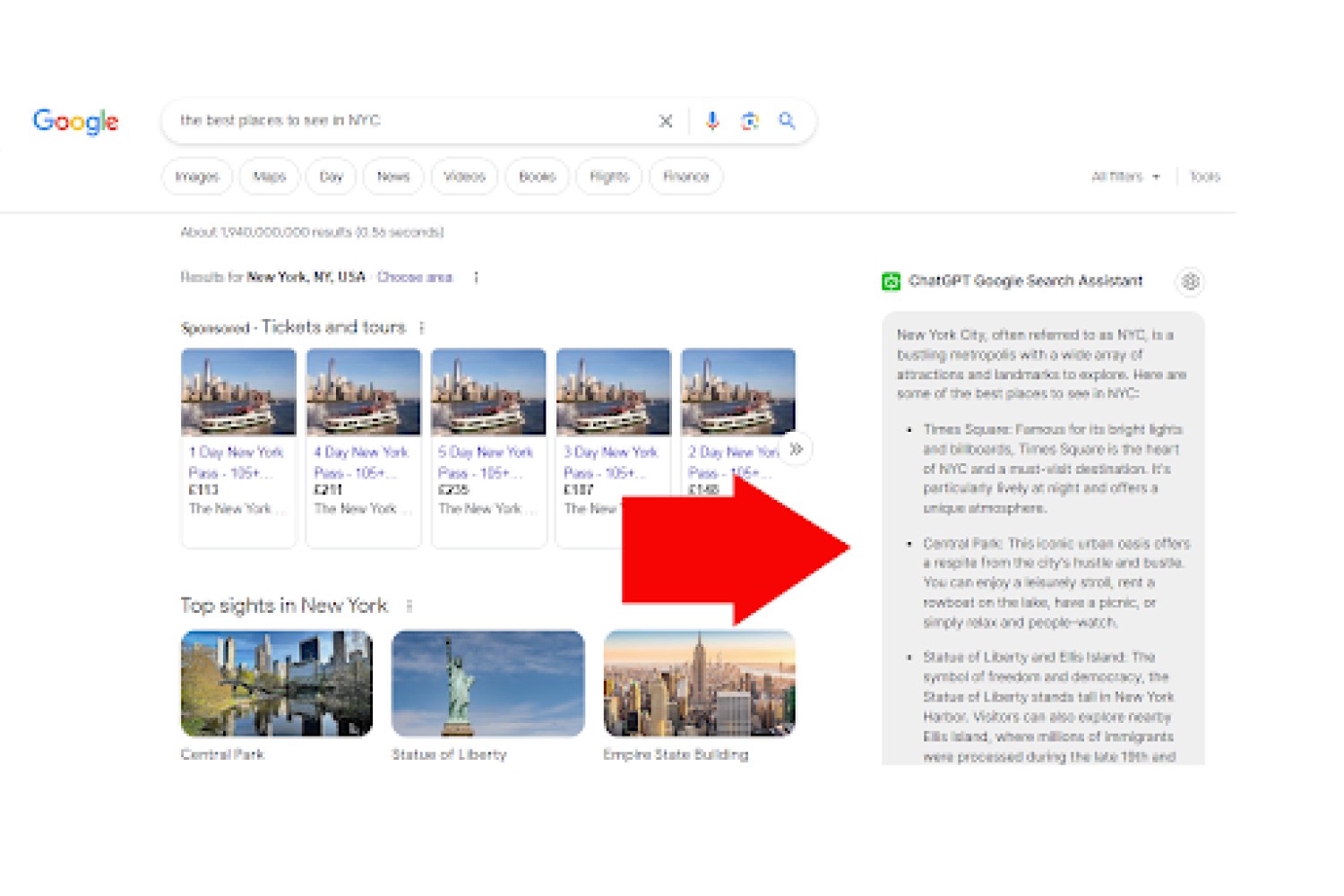Click the 2 Day New York Pass title

(x=733, y=462)
